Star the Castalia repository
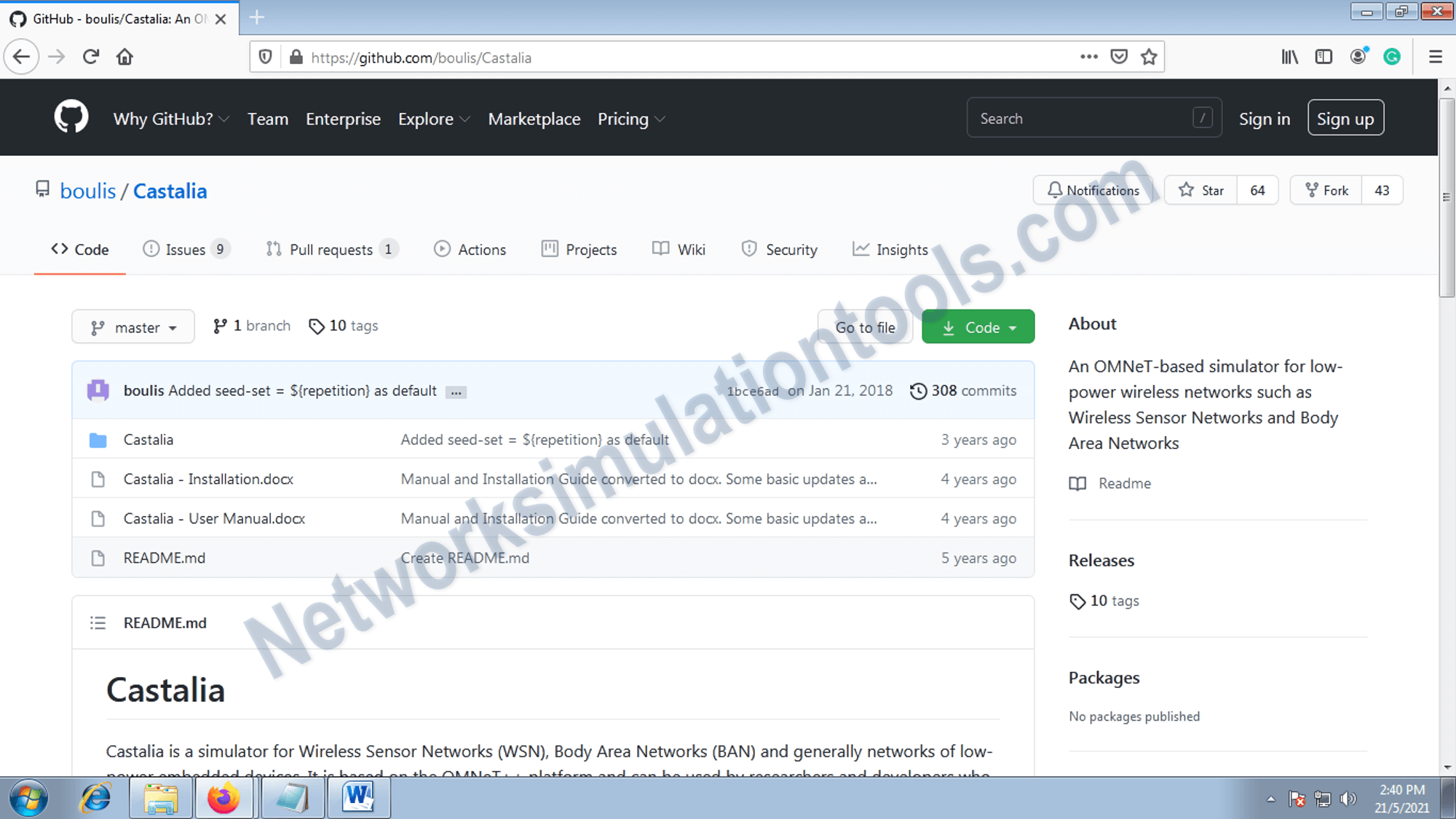This screenshot has height=819, width=1456. point(1201,190)
